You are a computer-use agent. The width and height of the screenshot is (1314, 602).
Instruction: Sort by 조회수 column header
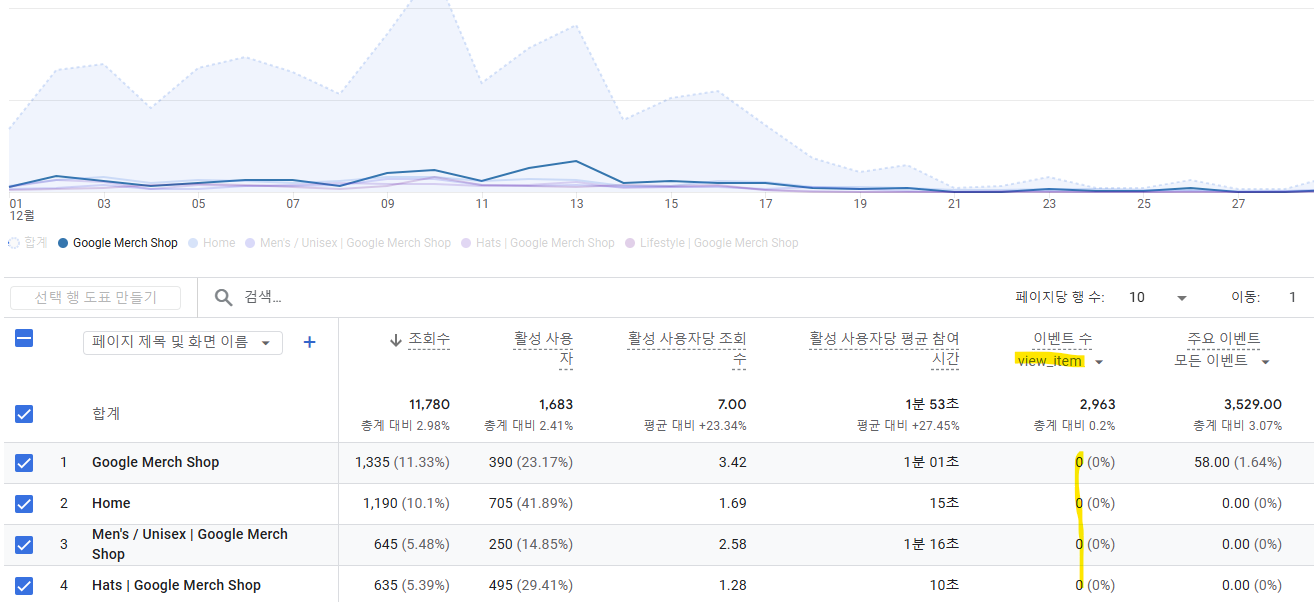[x=429, y=339]
